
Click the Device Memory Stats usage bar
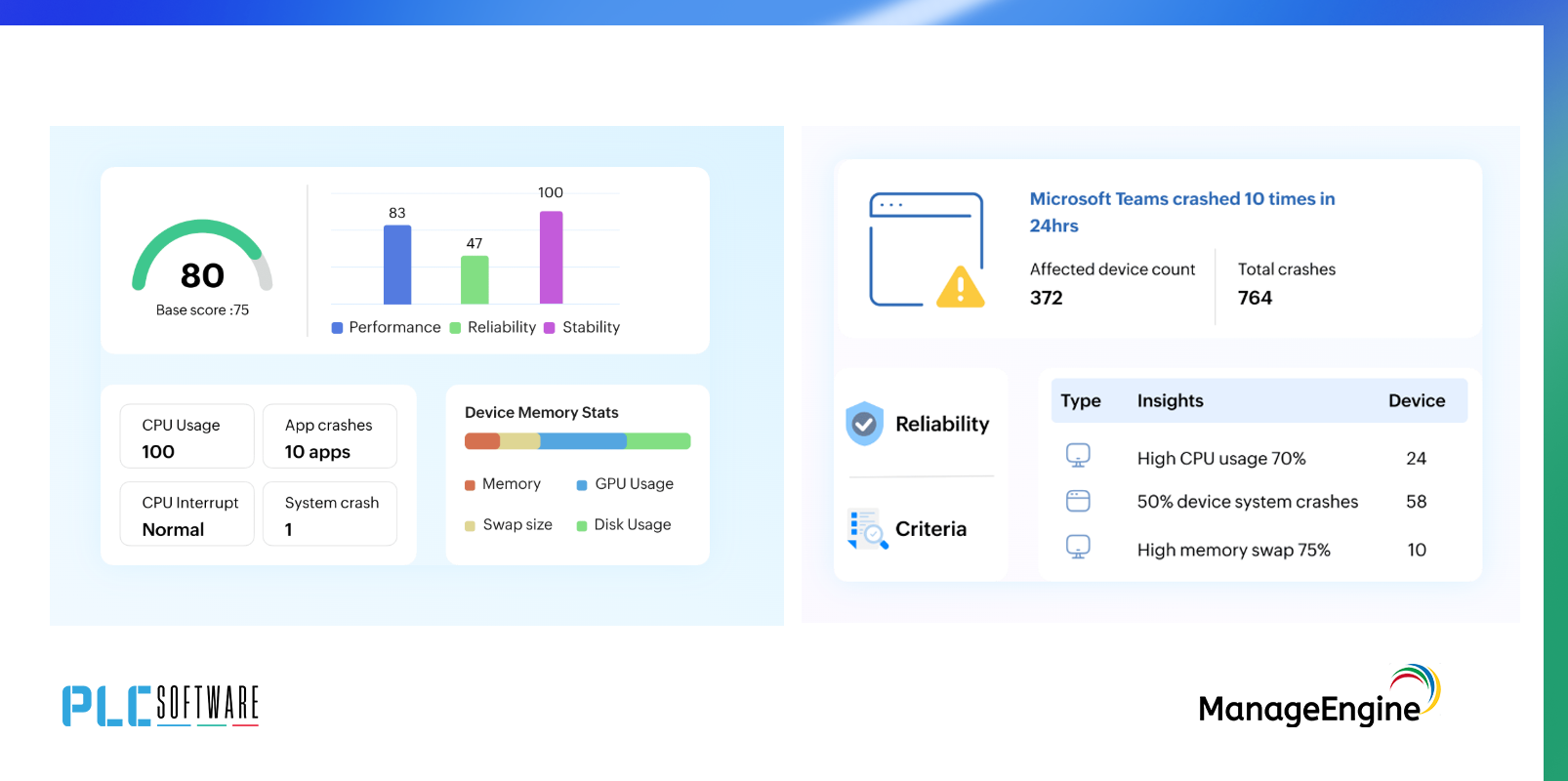tap(577, 441)
